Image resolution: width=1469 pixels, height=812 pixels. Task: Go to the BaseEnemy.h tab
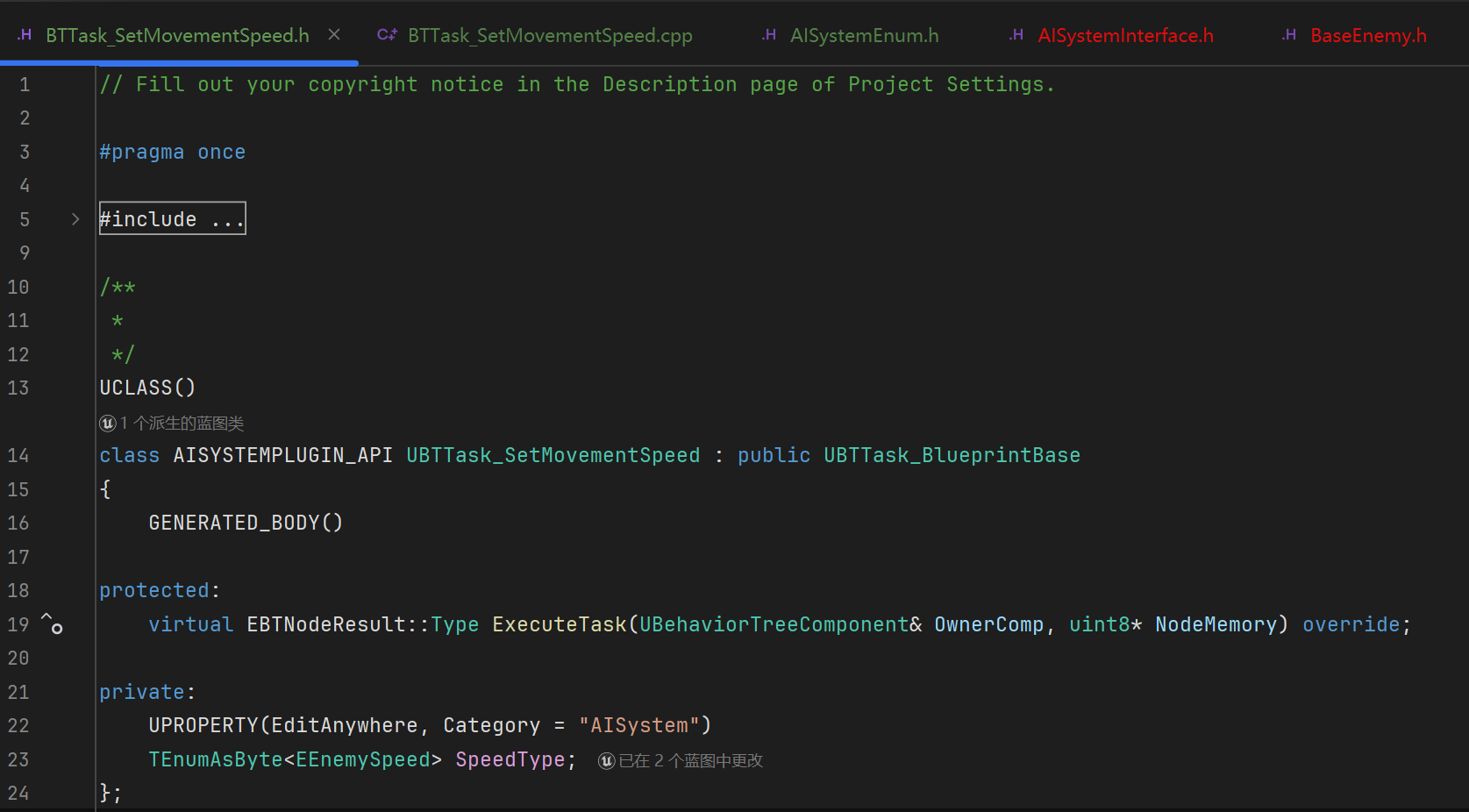(1354, 35)
